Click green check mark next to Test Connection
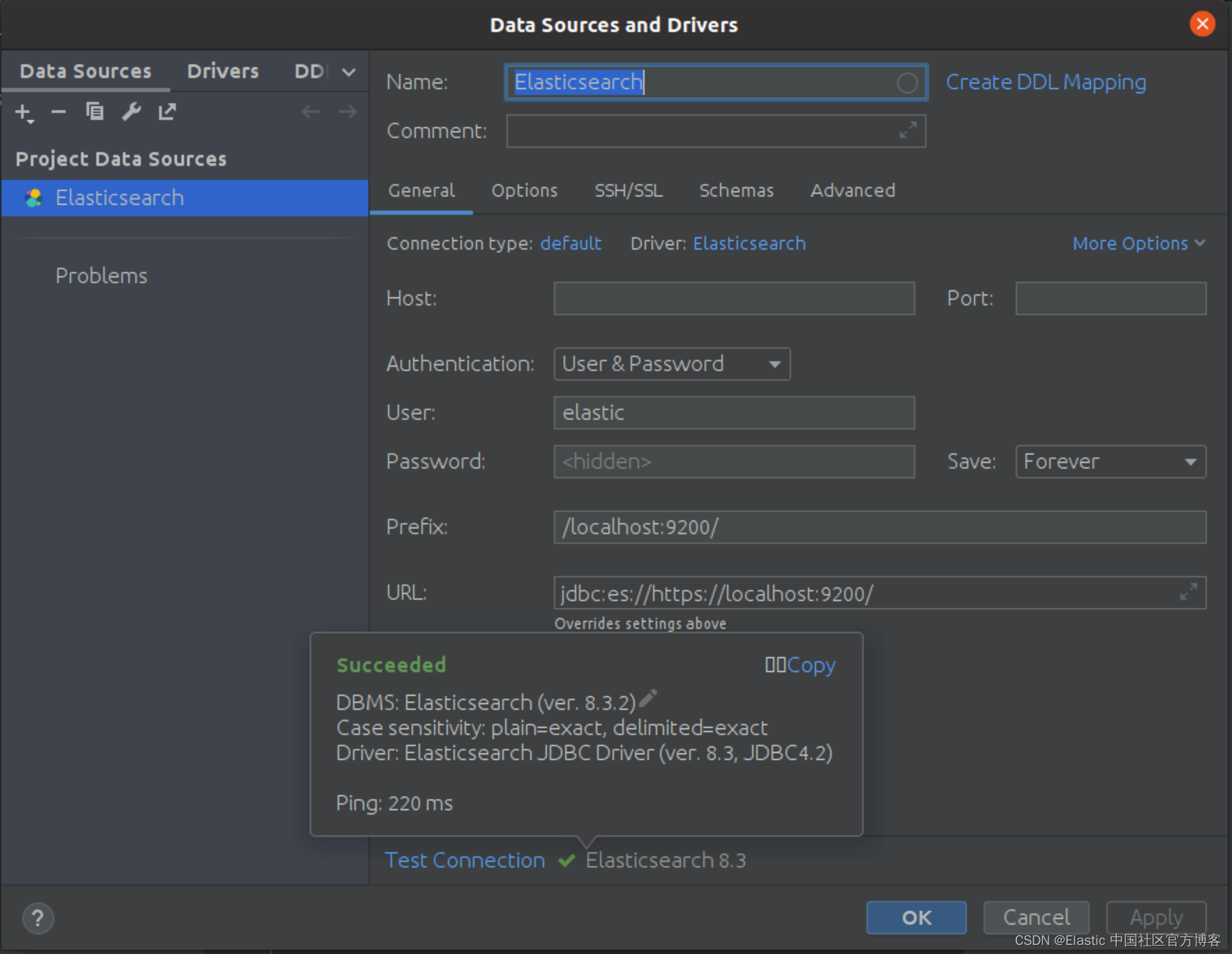The height and width of the screenshot is (954, 1232). pos(566,861)
